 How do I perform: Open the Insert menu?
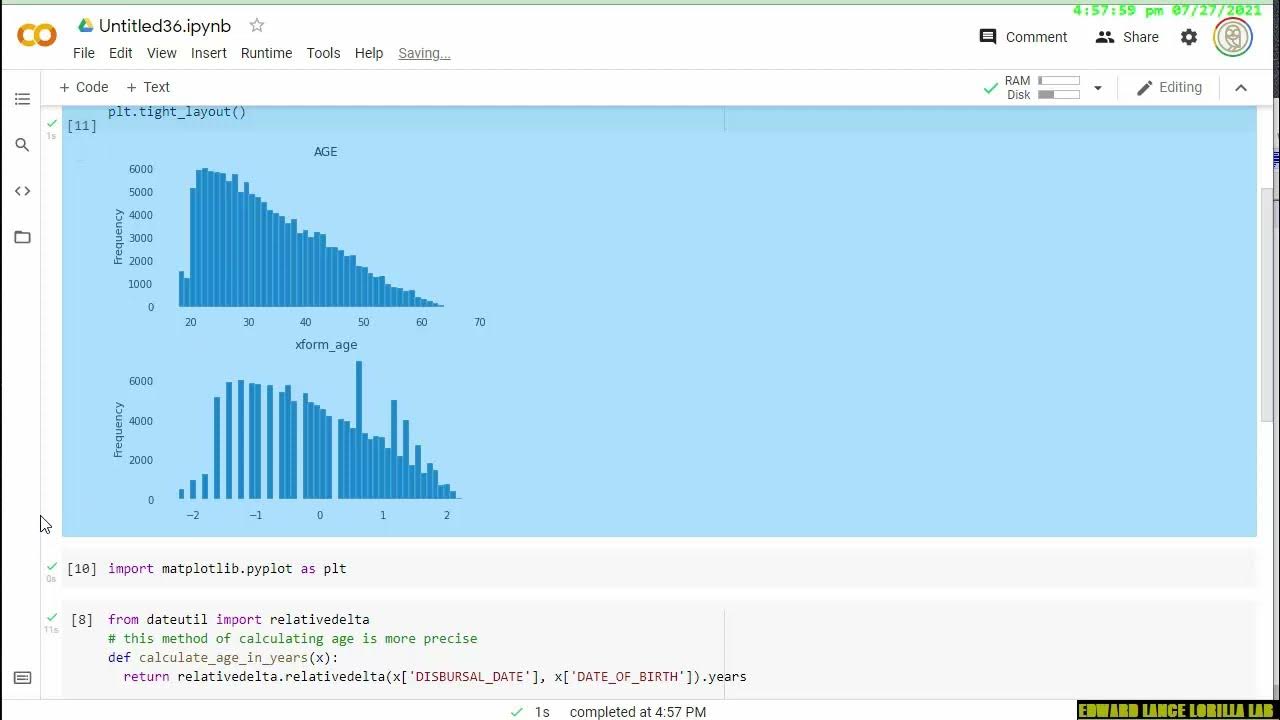click(209, 53)
